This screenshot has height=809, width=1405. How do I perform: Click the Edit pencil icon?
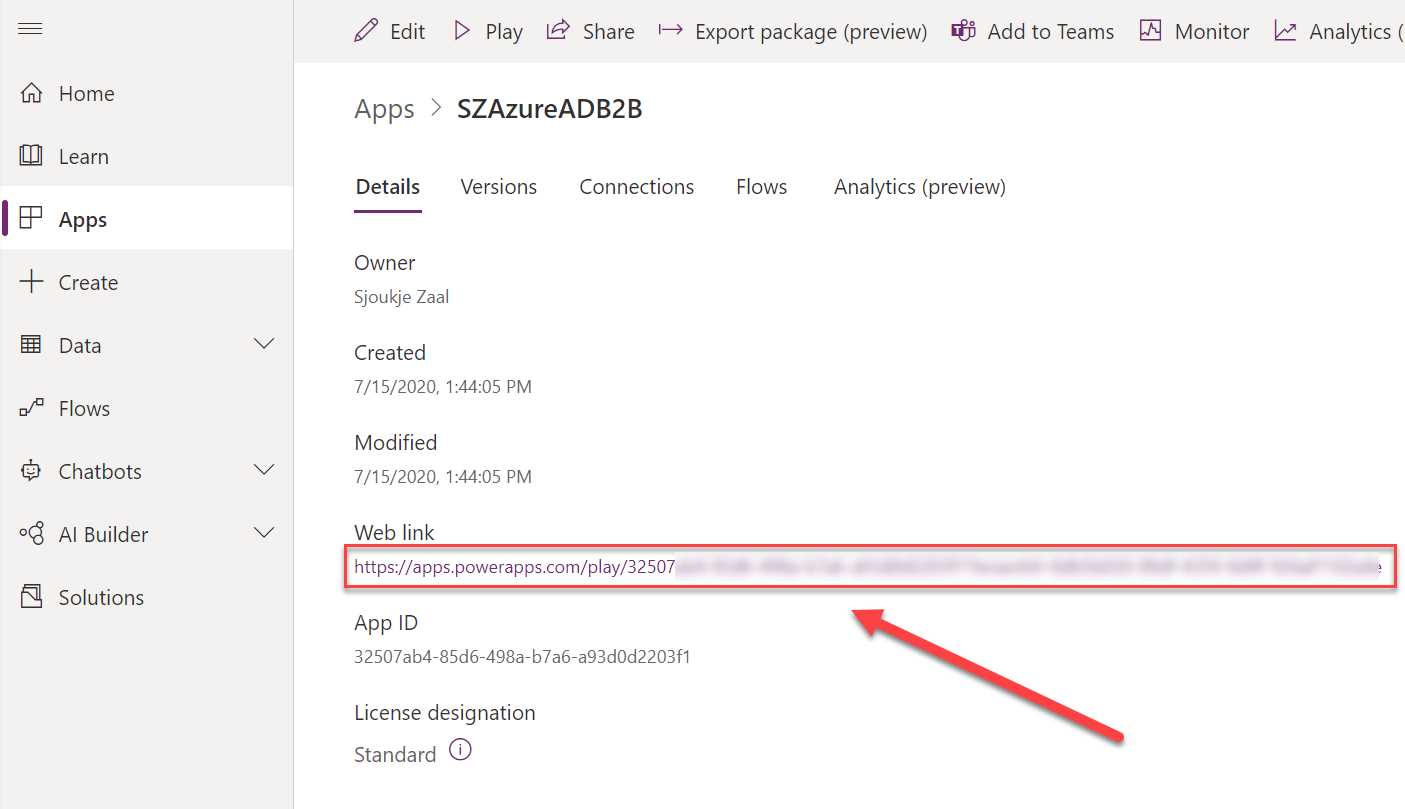(x=366, y=30)
